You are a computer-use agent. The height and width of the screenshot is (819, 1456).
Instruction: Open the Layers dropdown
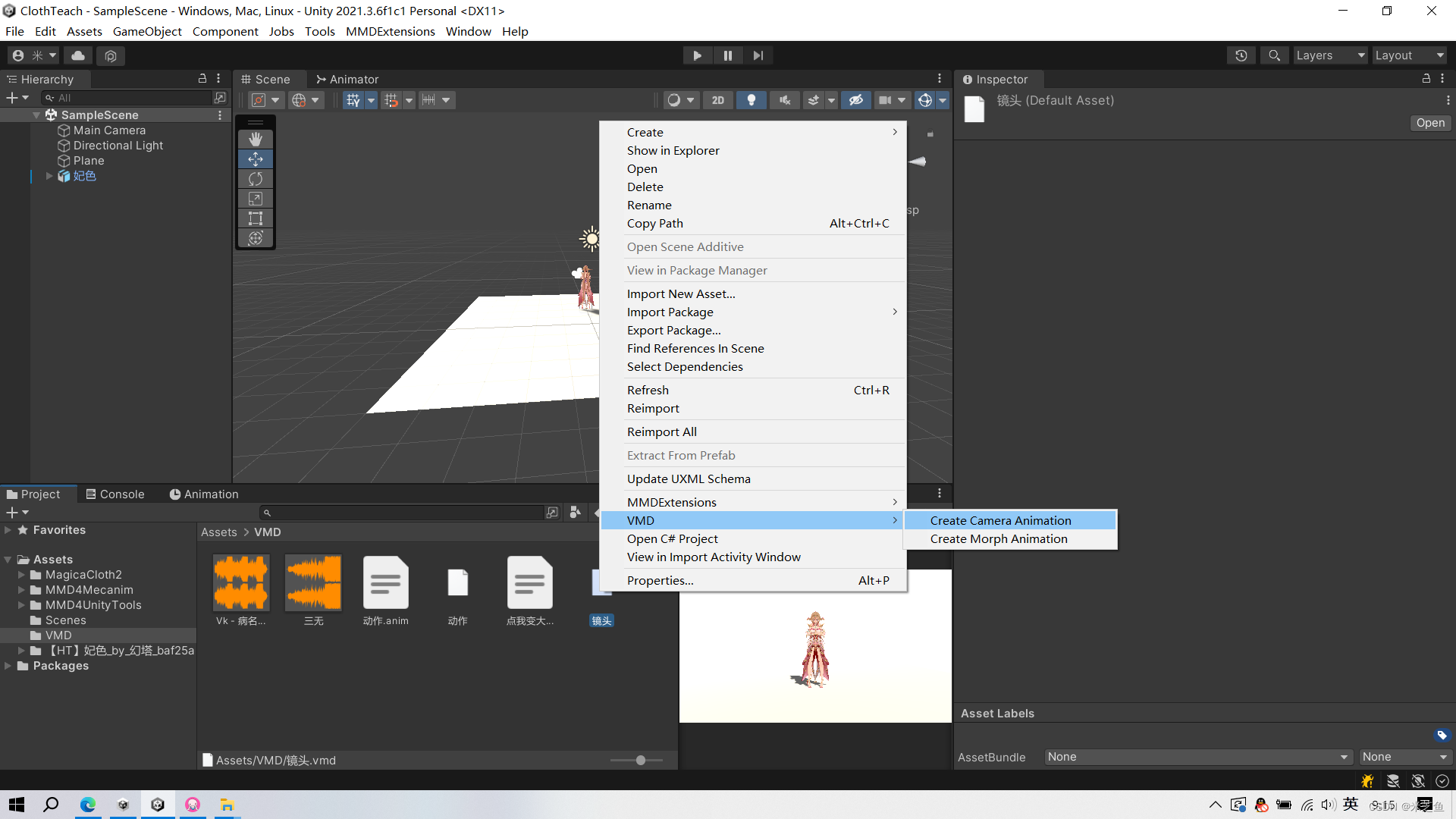(x=1329, y=55)
